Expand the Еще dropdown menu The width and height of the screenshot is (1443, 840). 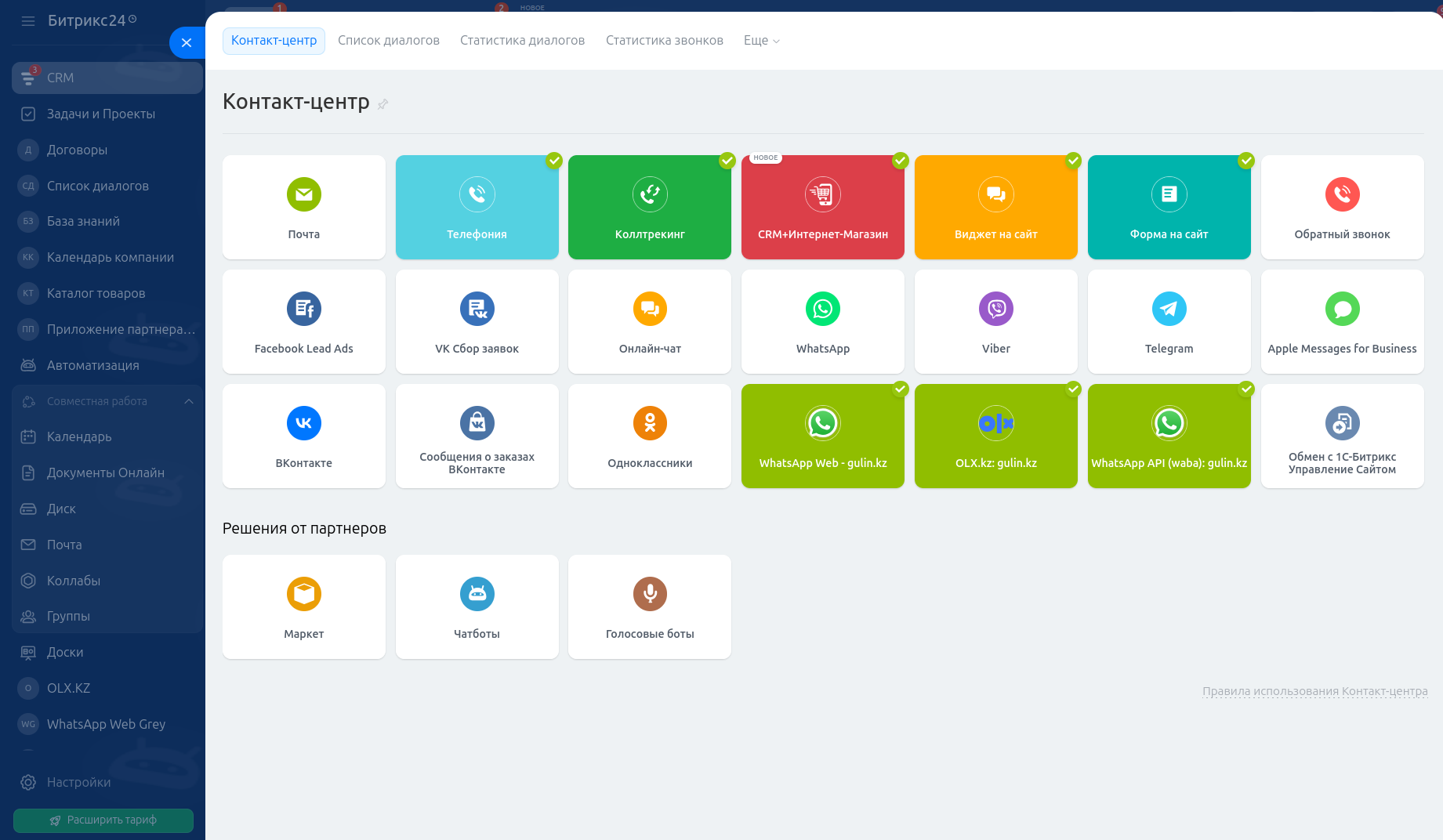(x=761, y=41)
